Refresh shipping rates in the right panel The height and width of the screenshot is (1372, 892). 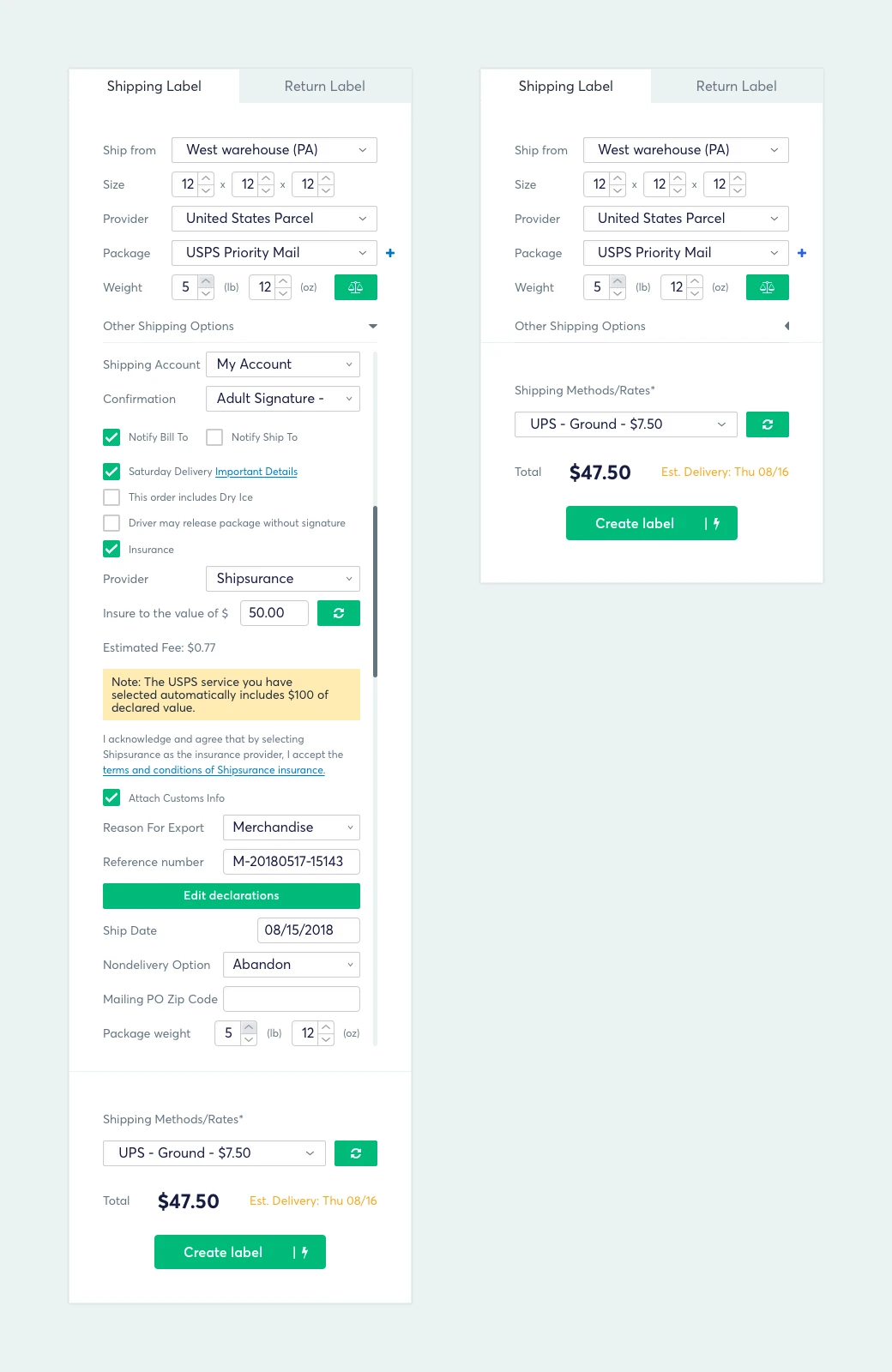click(x=768, y=424)
